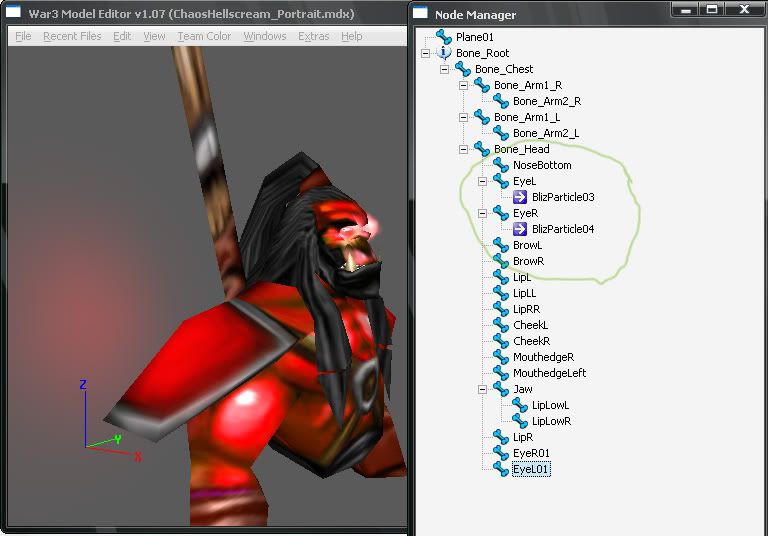Click the bone icon beside BrowL
Viewport: 768px width, 536px height.
pyautogui.click(x=501, y=245)
